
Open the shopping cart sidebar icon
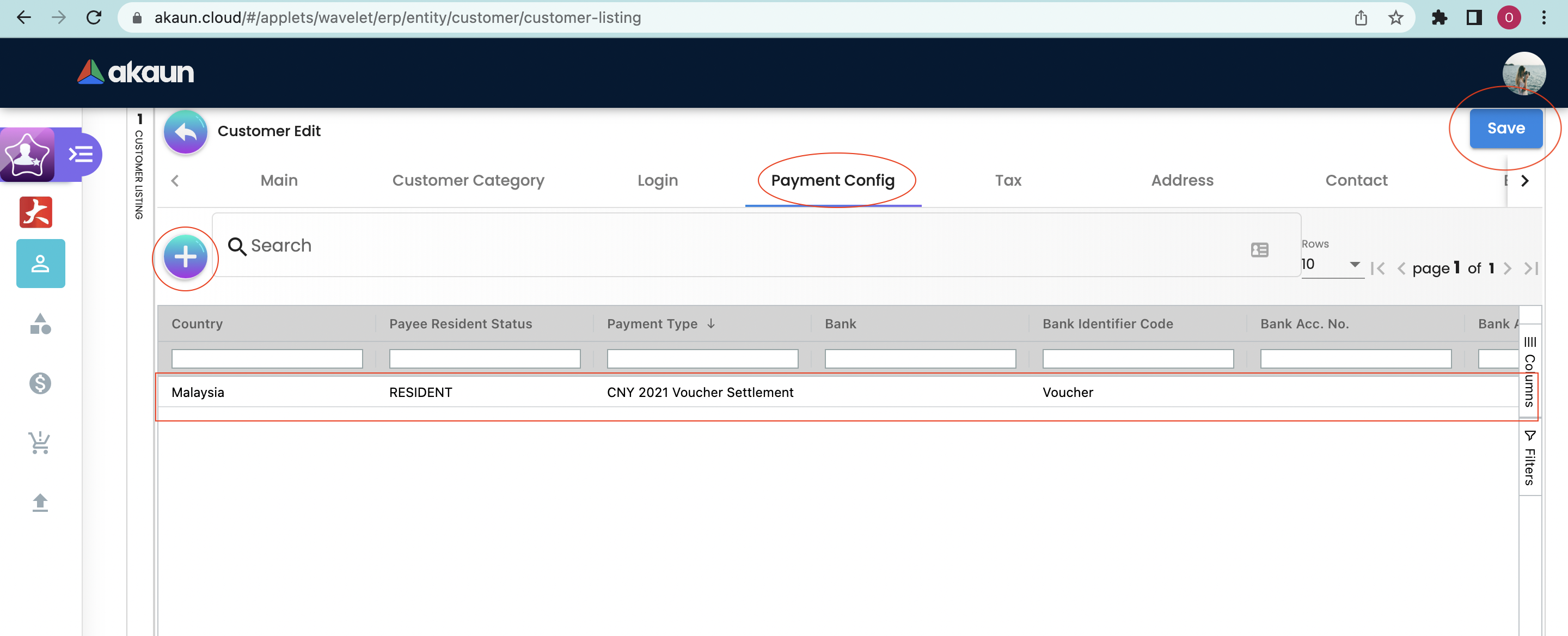(40, 443)
